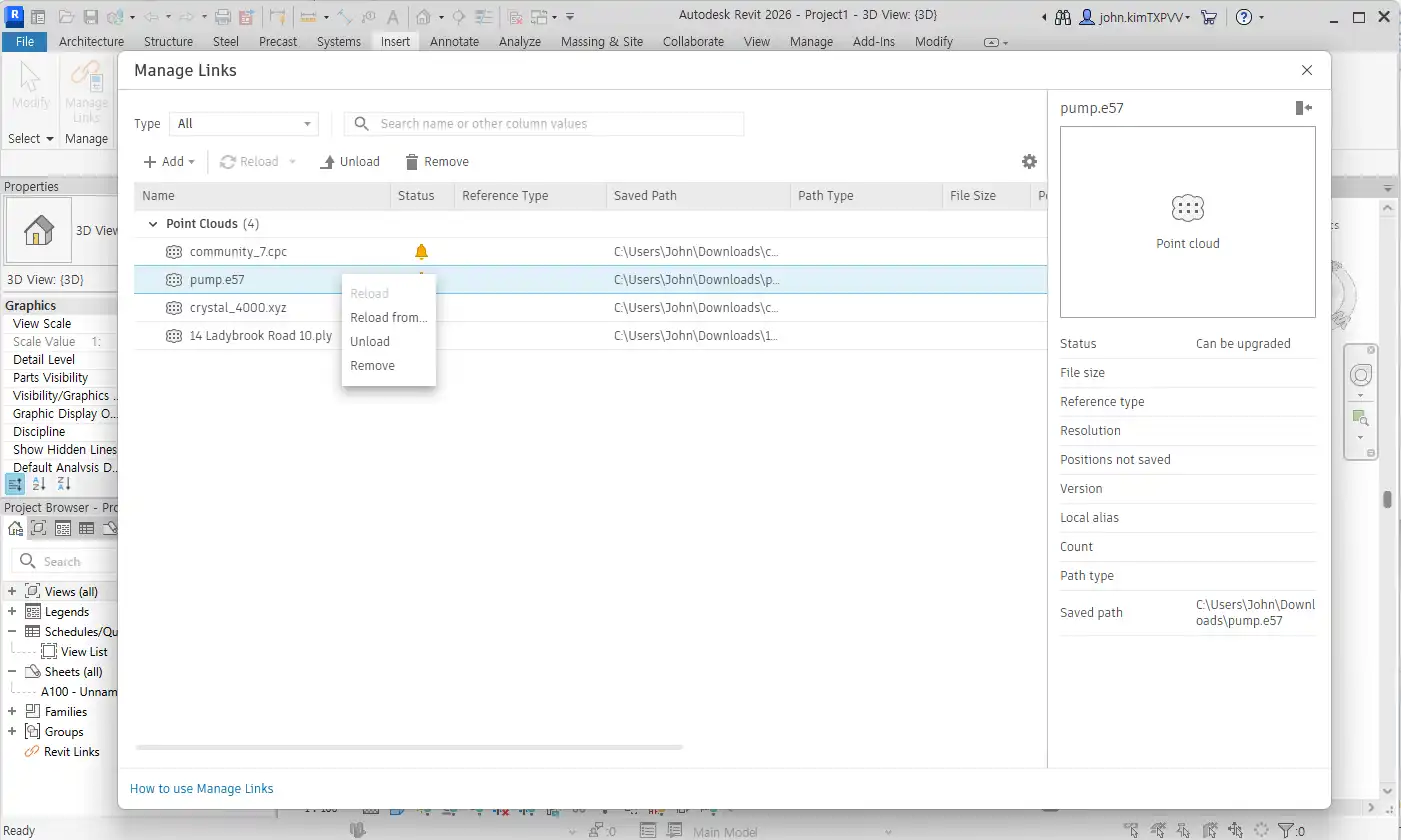The width and height of the screenshot is (1401, 840).
Task: Choose Reload from... in context menu
Action: click(x=388, y=318)
